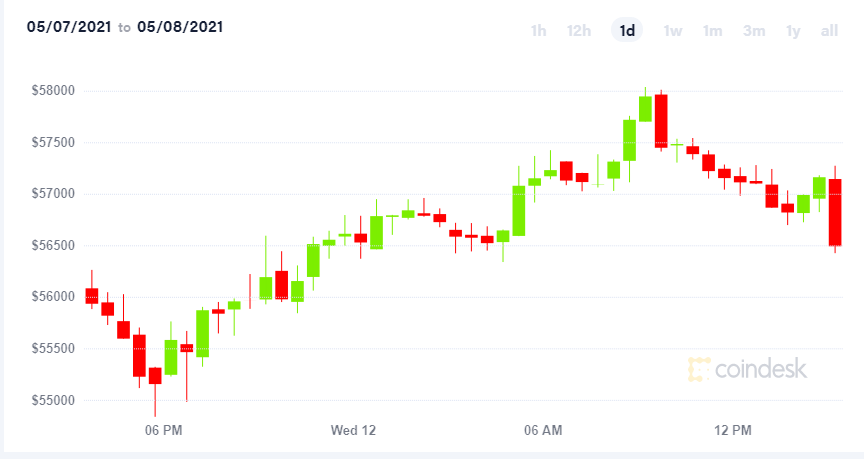Image resolution: width=864 pixels, height=459 pixels.
Task: Click the 06 PM time axis label
Action: pyautogui.click(x=164, y=430)
